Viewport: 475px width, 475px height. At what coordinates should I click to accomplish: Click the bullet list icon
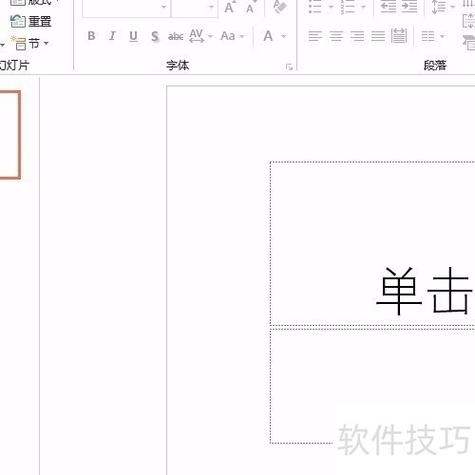(x=315, y=7)
